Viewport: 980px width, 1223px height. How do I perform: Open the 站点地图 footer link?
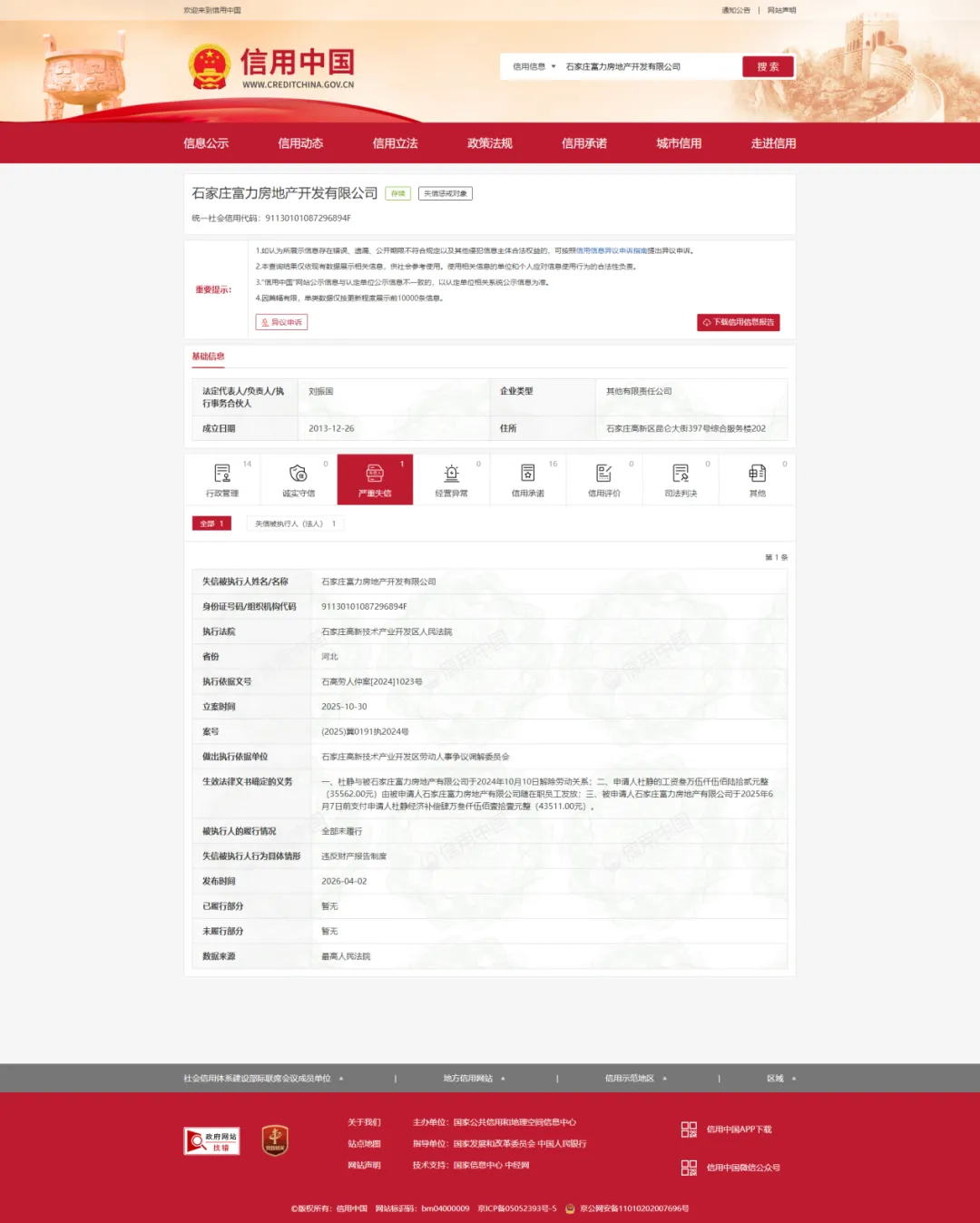[364, 1144]
